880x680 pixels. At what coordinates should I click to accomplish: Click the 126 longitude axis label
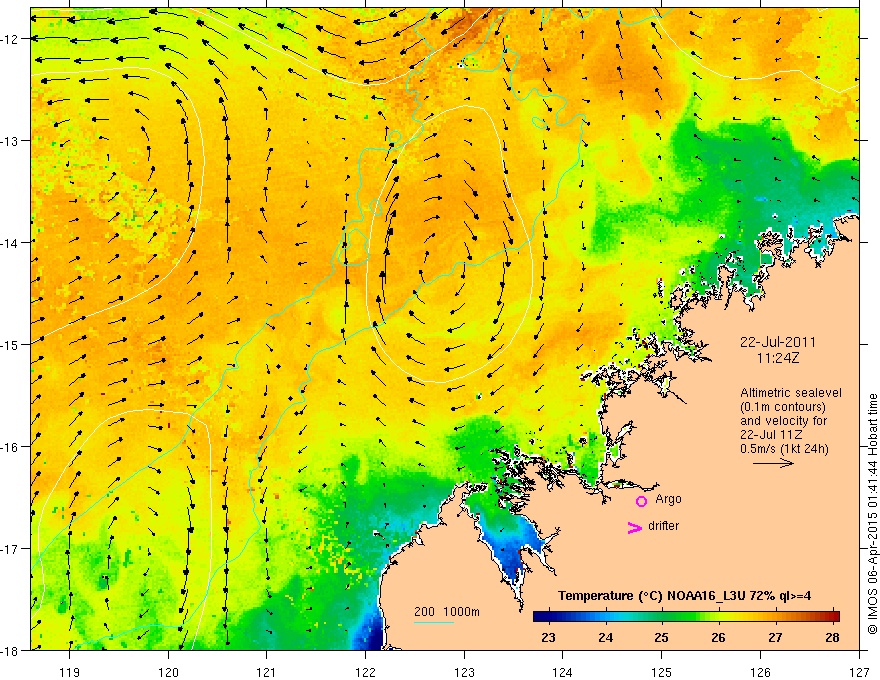pos(760,672)
